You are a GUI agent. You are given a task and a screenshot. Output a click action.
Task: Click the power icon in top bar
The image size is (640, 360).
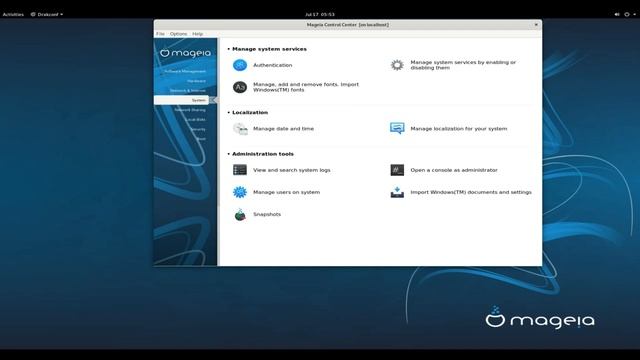627,14
